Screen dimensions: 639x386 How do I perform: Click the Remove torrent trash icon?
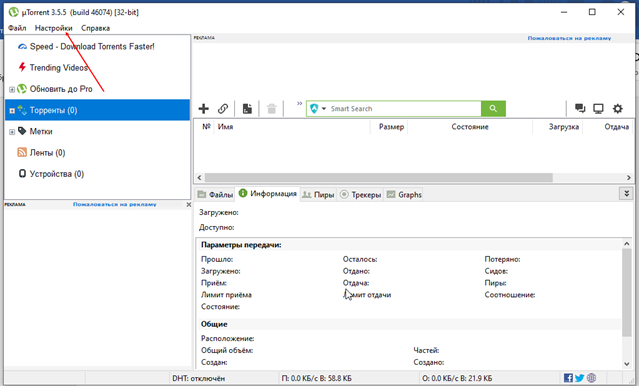[271, 108]
